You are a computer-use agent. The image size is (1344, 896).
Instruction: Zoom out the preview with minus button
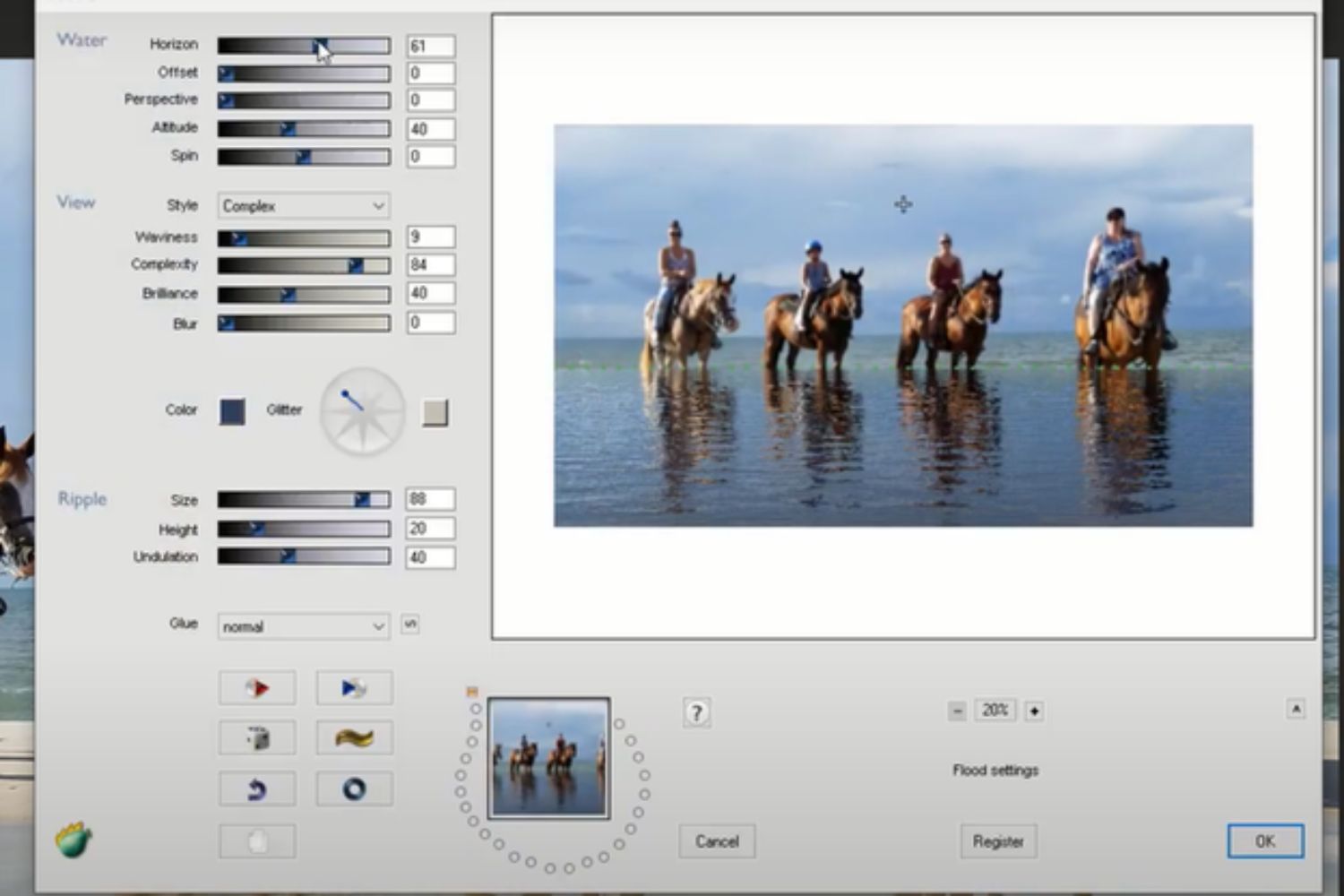(957, 711)
